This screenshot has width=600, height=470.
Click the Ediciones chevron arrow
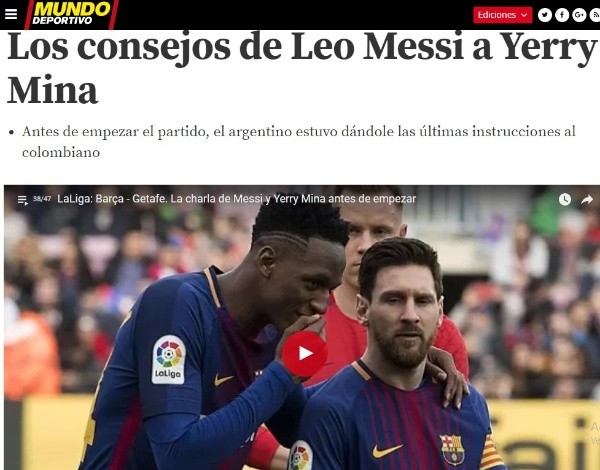[x=524, y=15]
